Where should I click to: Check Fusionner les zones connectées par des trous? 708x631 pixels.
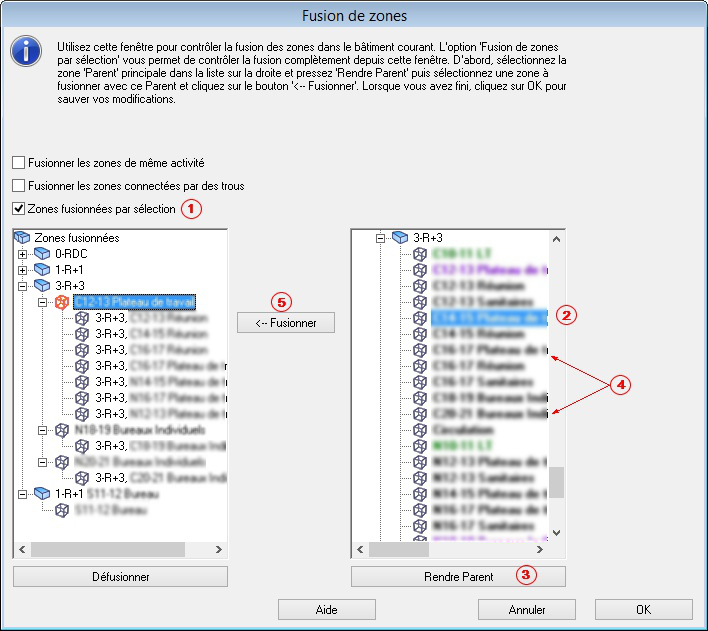pos(19,185)
